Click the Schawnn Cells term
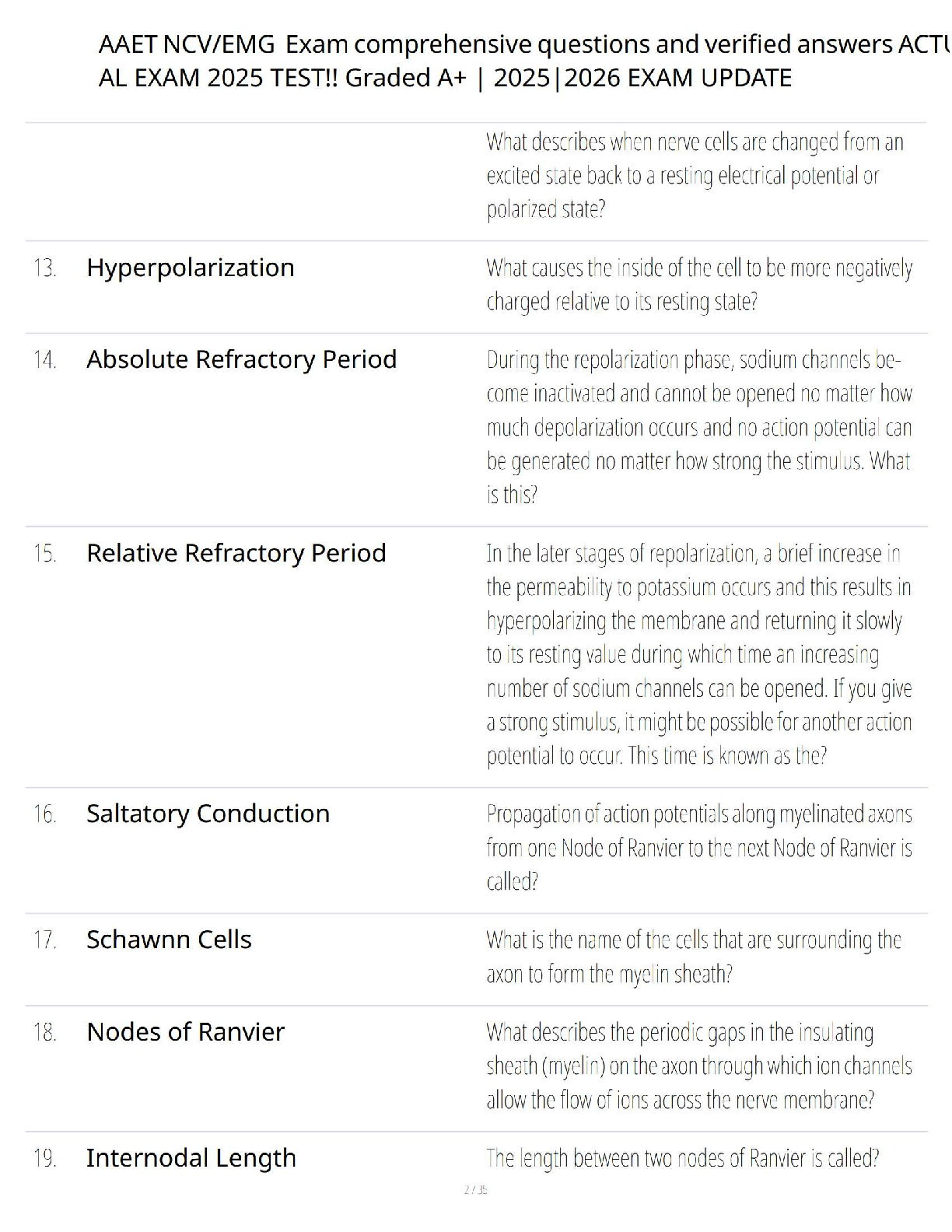This screenshot has width=952, height=1232. tap(169, 940)
